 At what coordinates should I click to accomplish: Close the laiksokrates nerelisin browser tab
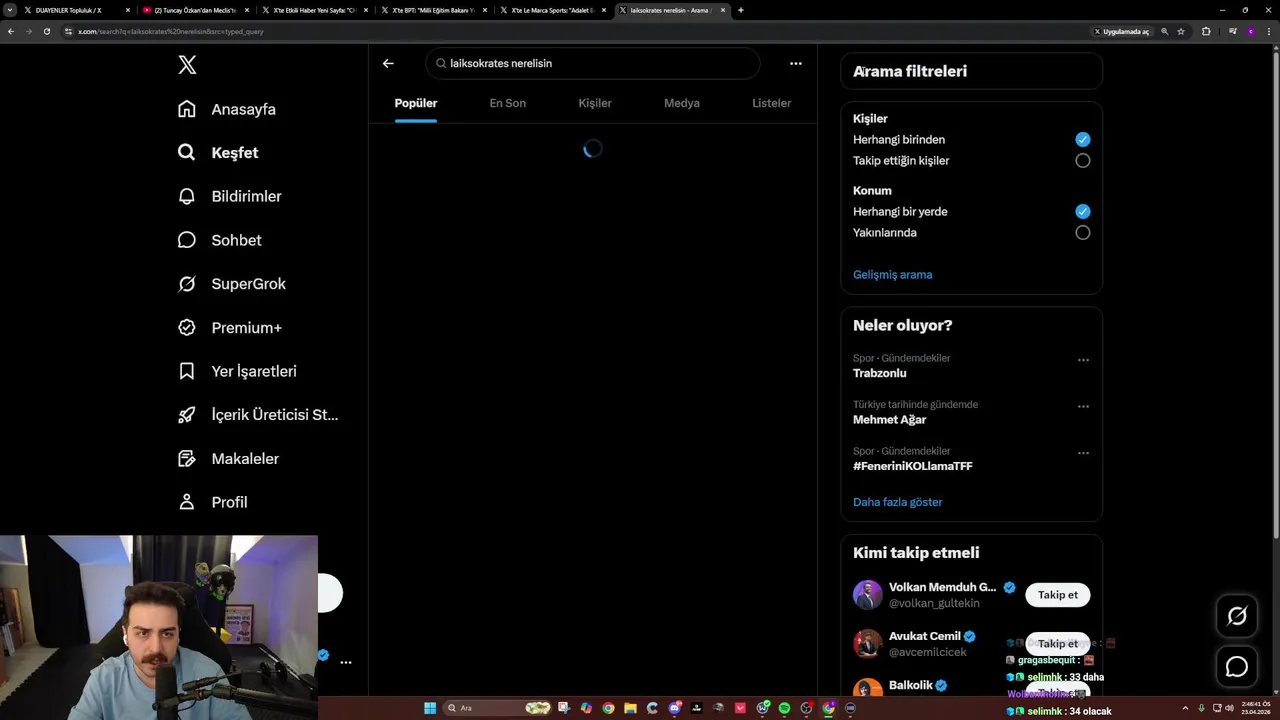coord(723,10)
